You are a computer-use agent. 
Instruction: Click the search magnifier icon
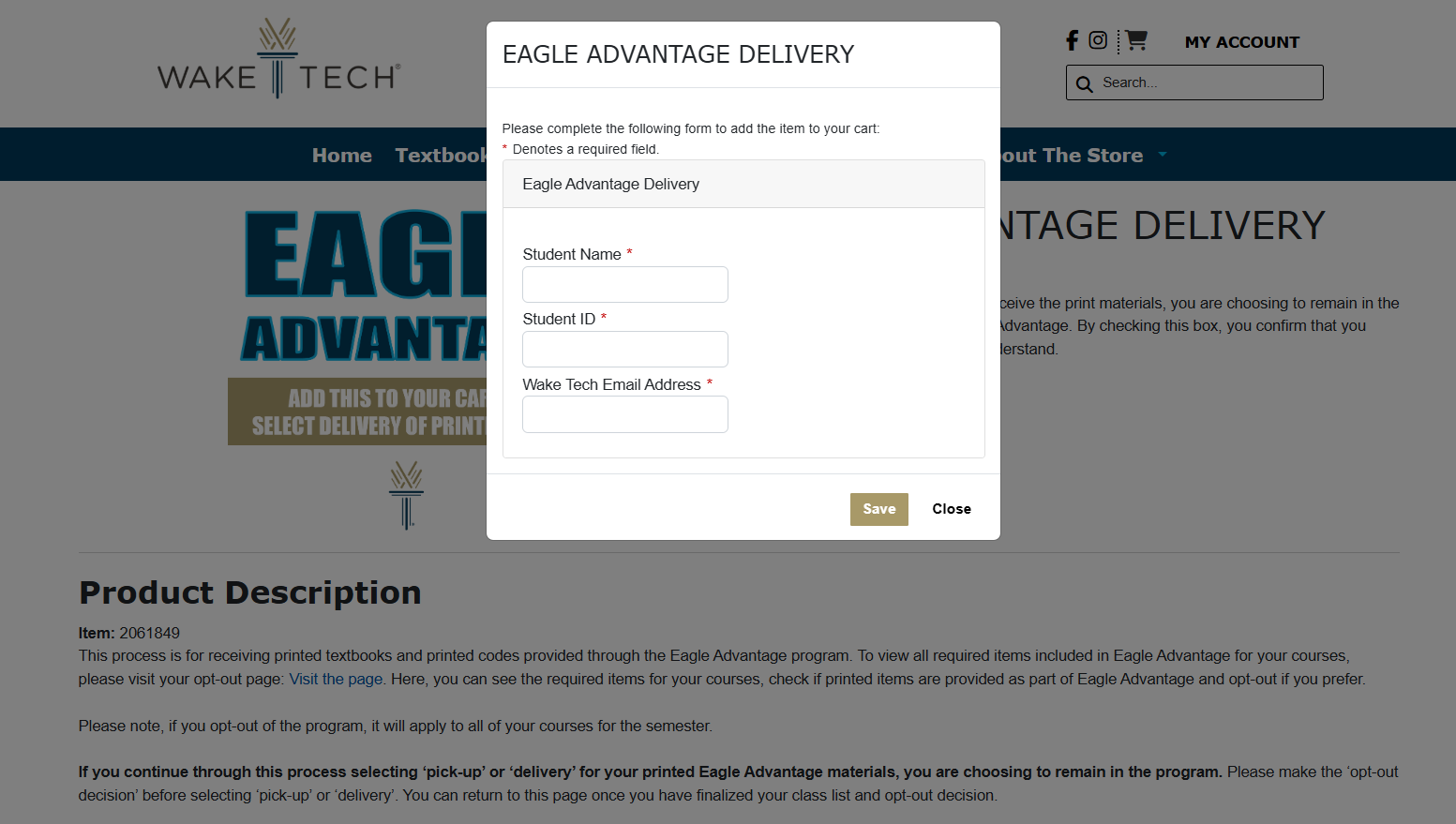pos(1085,83)
